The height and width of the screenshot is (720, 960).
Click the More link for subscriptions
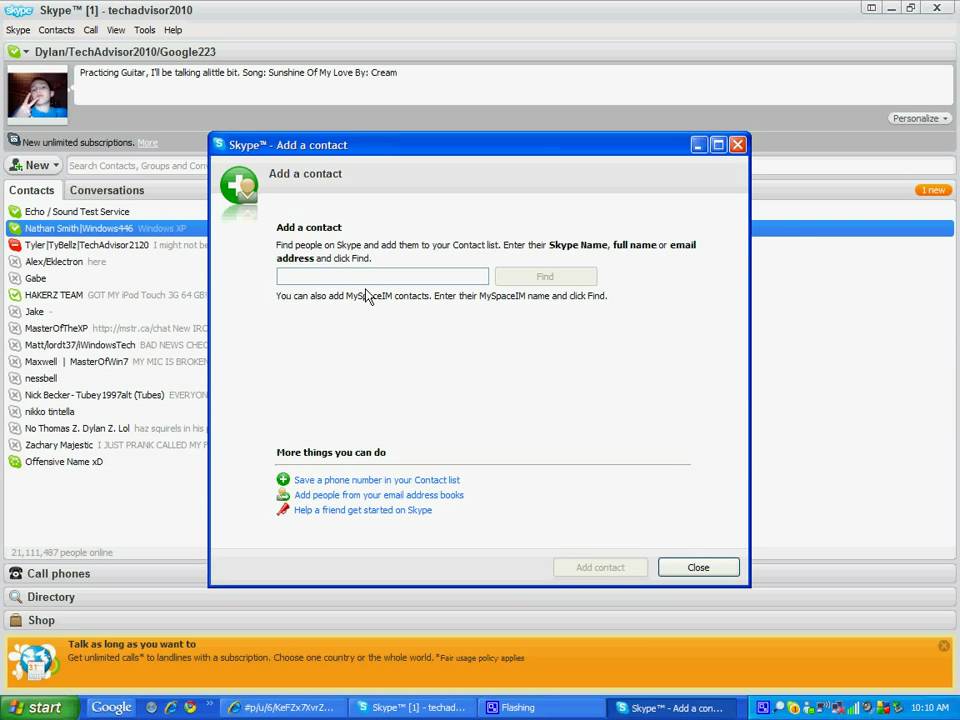148,143
